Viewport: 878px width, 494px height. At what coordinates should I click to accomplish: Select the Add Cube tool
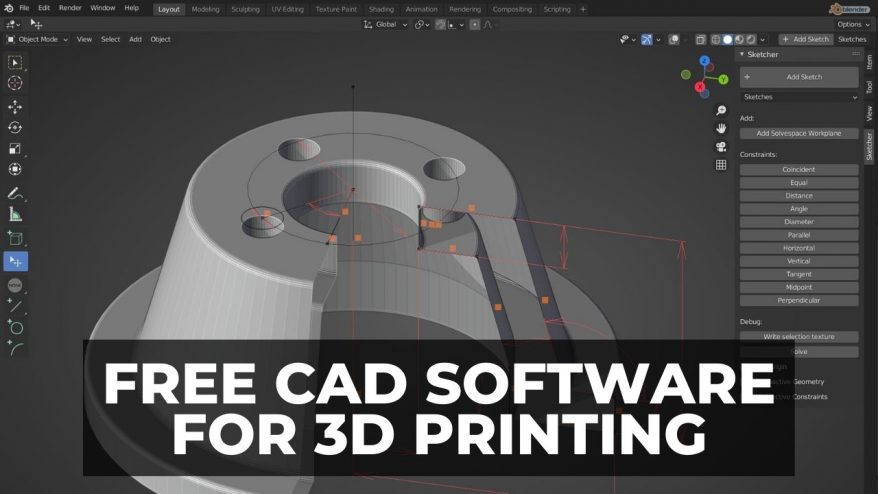pos(15,238)
